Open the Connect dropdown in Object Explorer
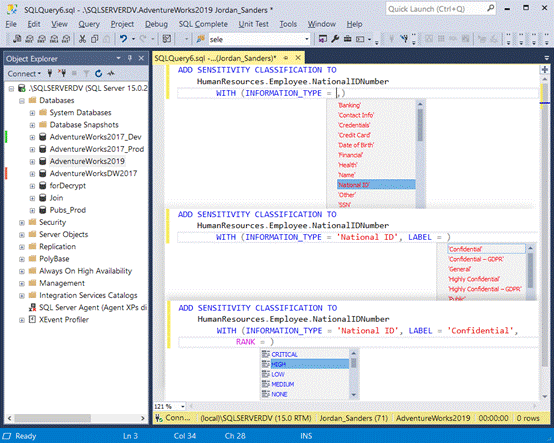554x443 pixels. pos(24,73)
